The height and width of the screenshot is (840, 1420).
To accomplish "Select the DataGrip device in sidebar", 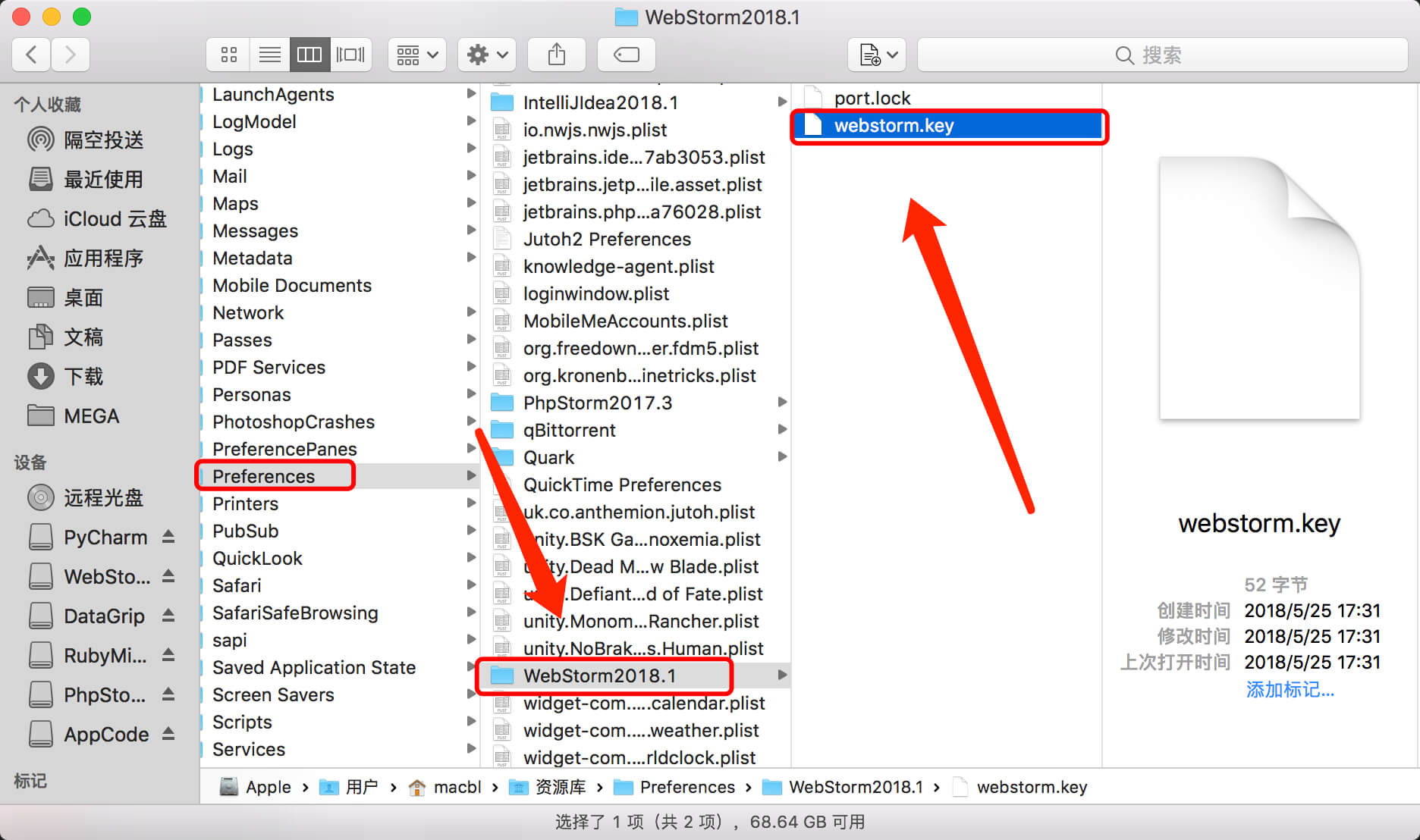I will 86,616.
